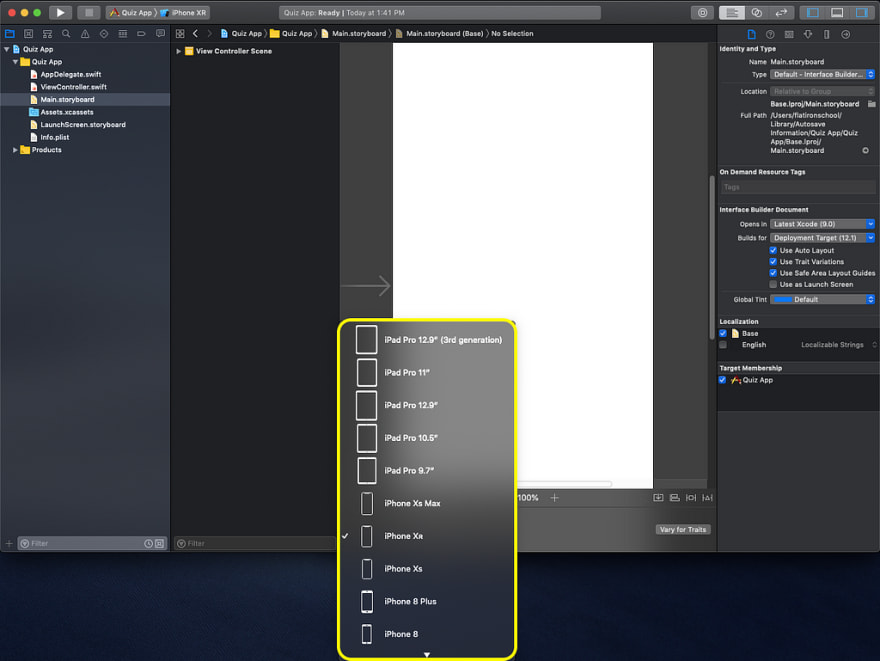Select iPhone 8 Plus device
Image resolution: width=880 pixels, height=661 pixels.
click(427, 601)
